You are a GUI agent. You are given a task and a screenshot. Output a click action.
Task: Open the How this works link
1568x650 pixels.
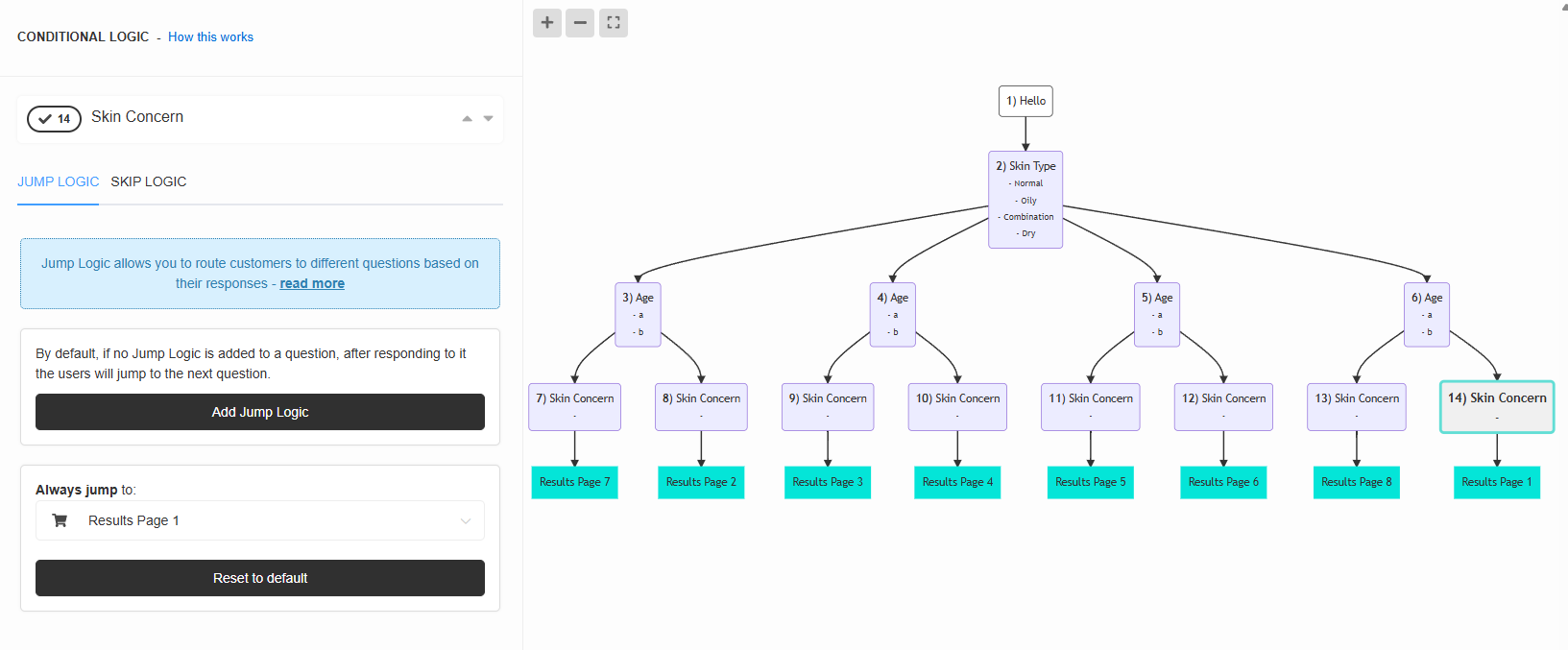[210, 36]
